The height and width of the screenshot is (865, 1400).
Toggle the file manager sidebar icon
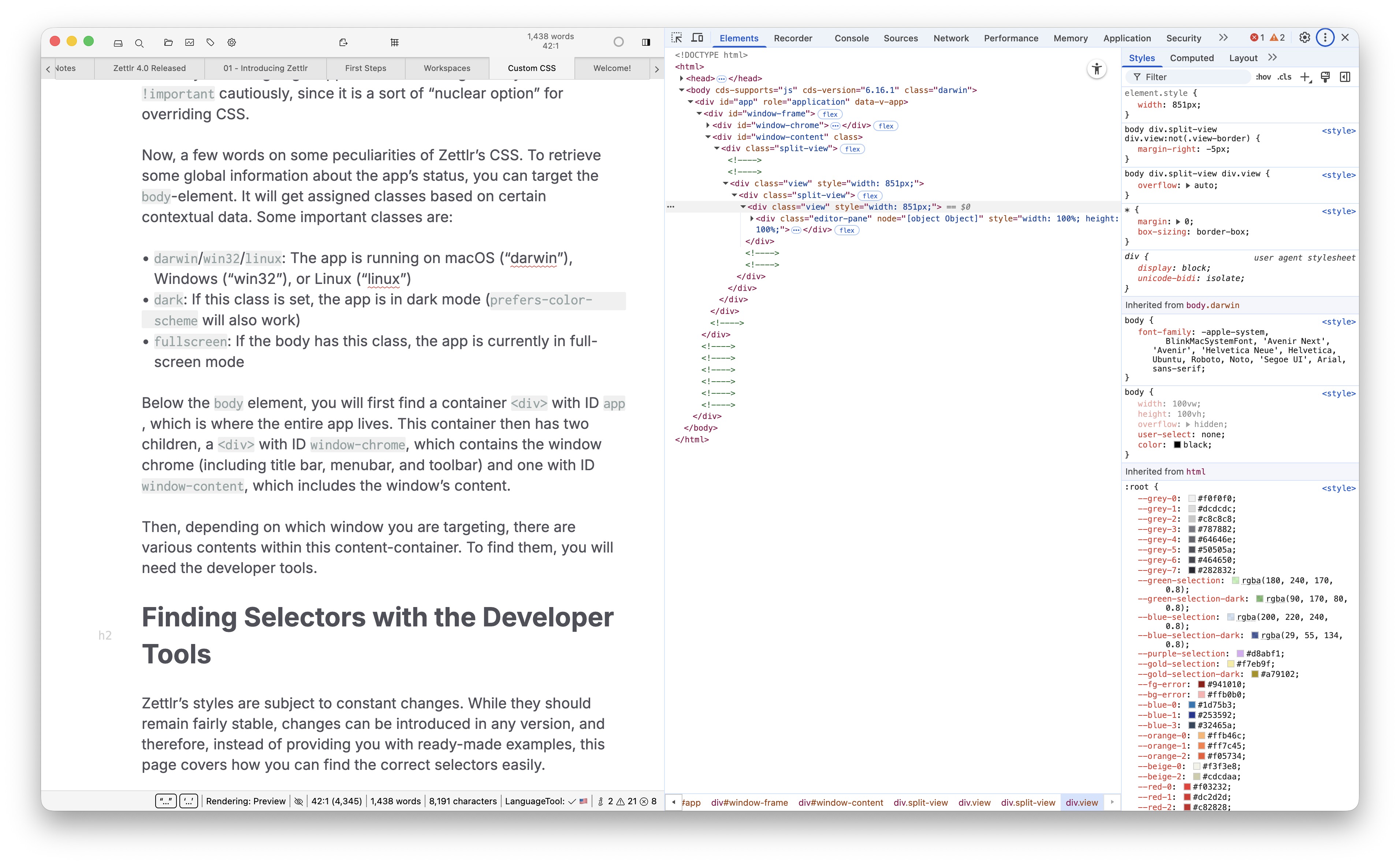tap(118, 42)
